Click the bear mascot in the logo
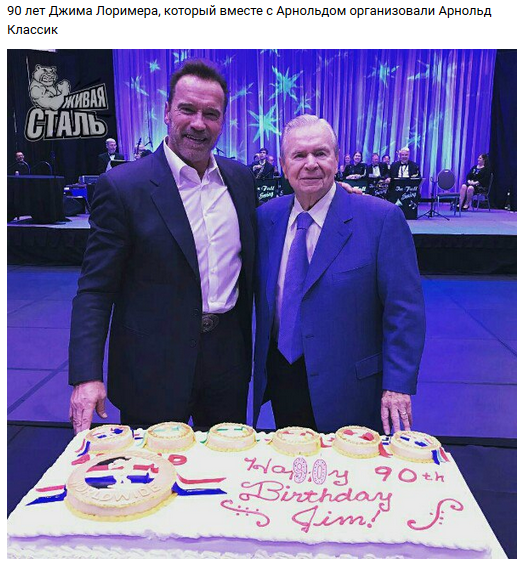 click(x=48, y=87)
